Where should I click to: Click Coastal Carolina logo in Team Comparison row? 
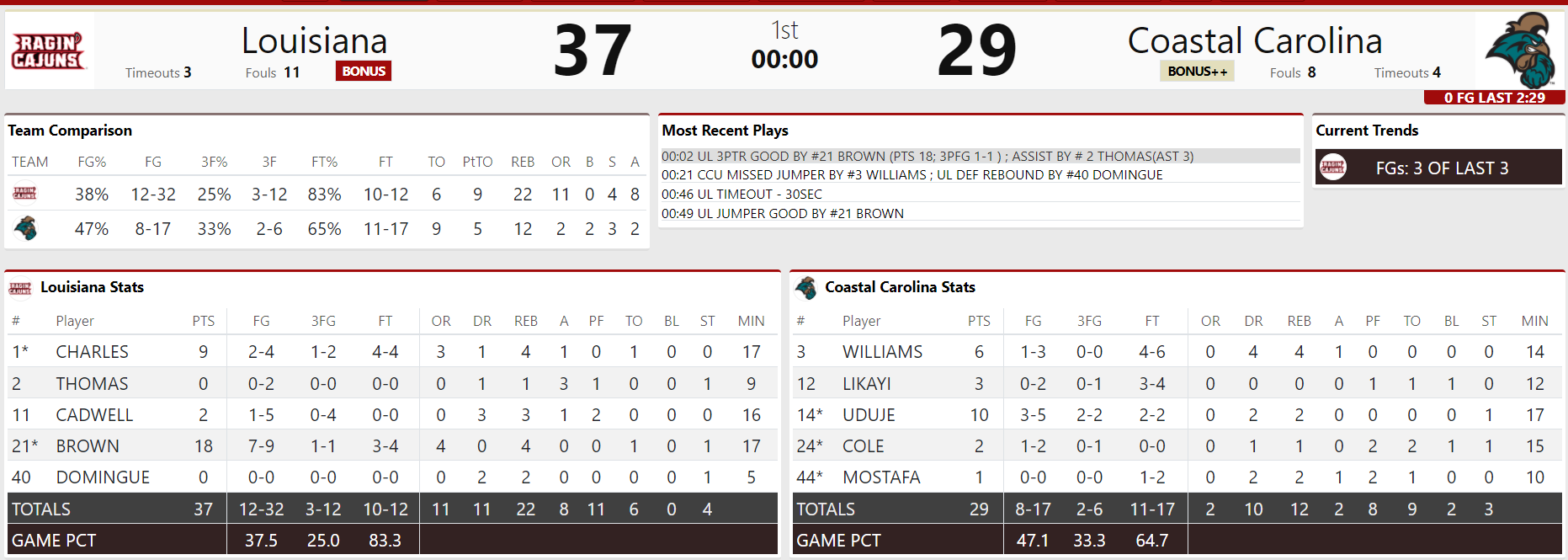pyautogui.click(x=25, y=228)
